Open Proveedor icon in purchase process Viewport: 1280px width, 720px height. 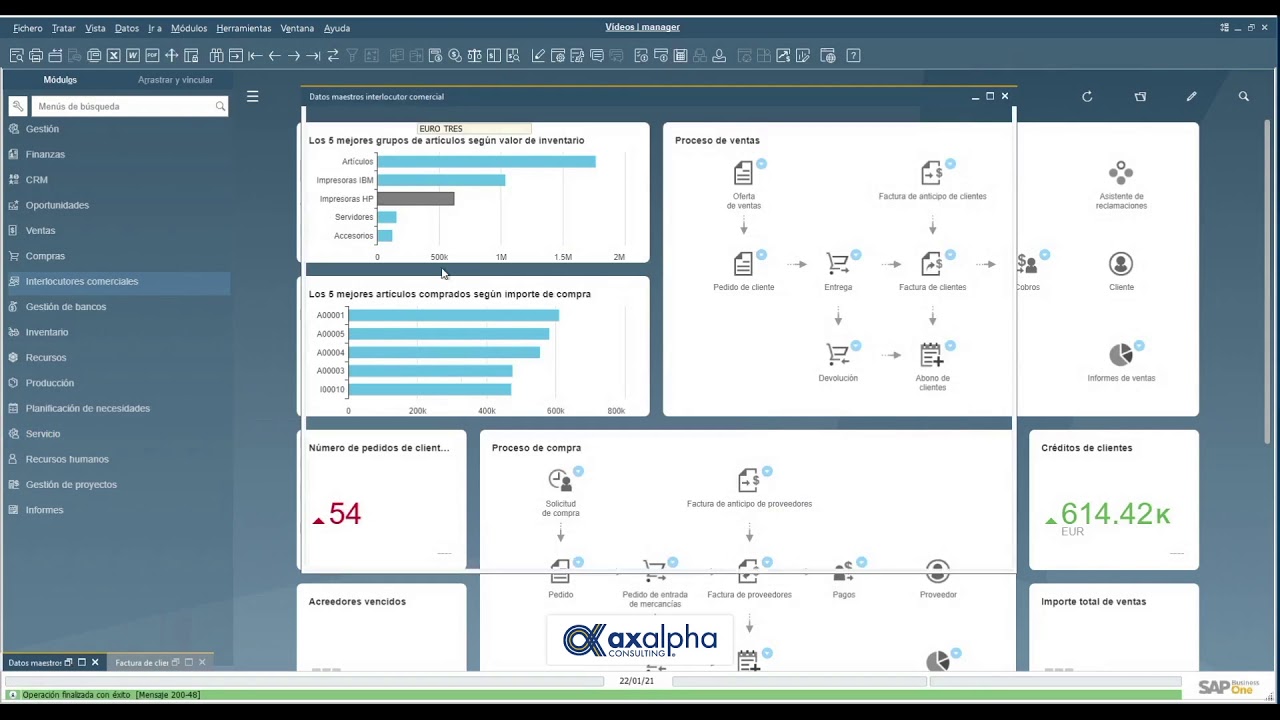pos(937,572)
